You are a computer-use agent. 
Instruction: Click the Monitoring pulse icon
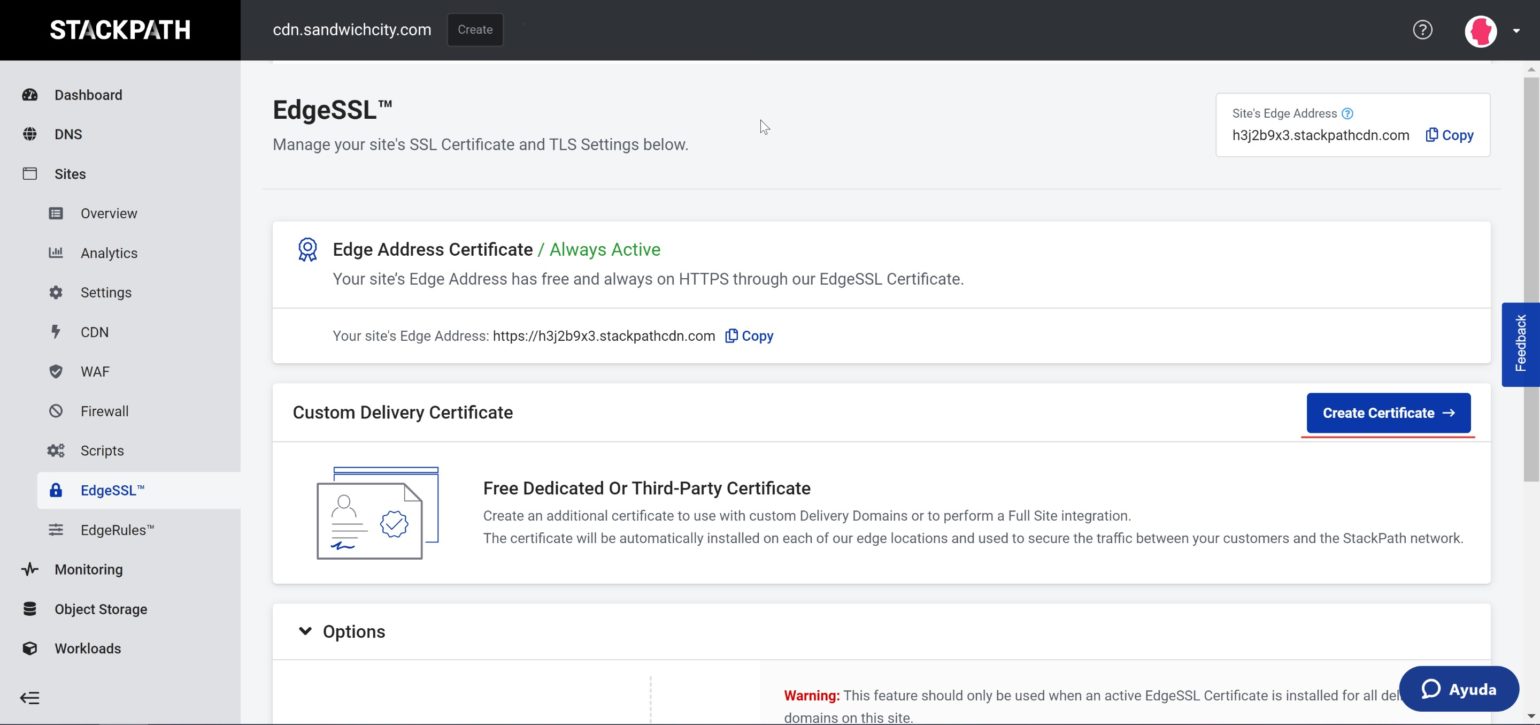(x=30, y=569)
